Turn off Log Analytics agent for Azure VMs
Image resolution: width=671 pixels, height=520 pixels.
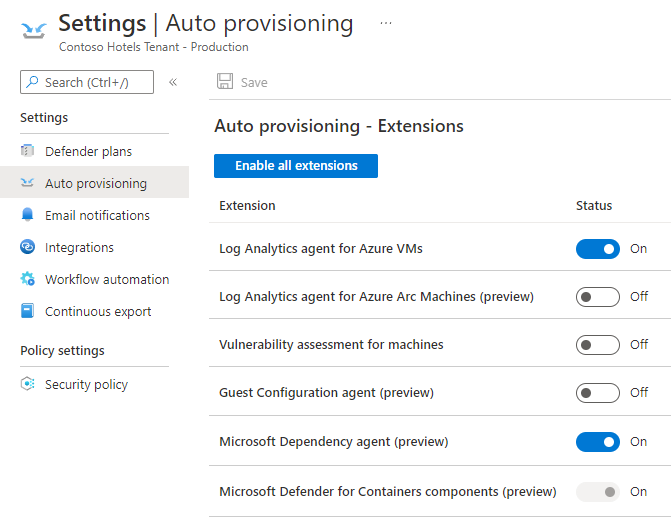(x=597, y=249)
